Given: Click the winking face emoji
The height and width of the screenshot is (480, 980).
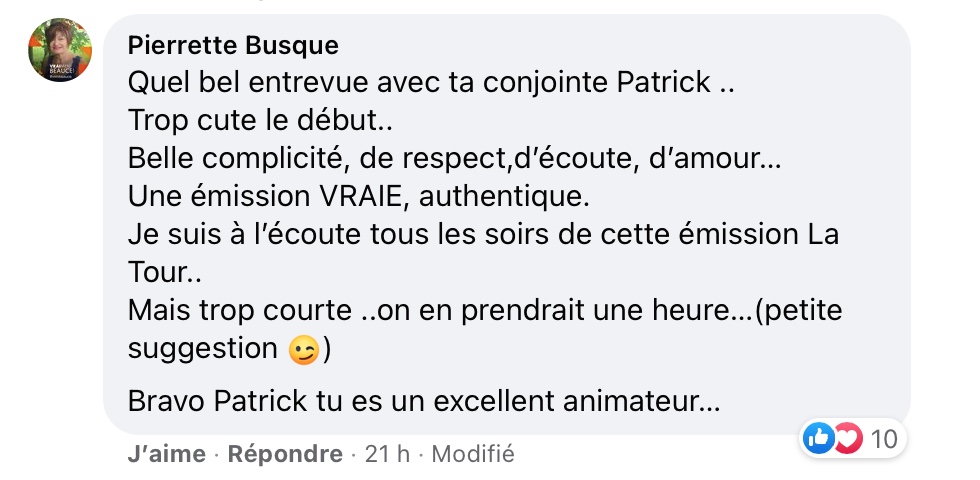Looking at the screenshot, I should coord(304,349).
